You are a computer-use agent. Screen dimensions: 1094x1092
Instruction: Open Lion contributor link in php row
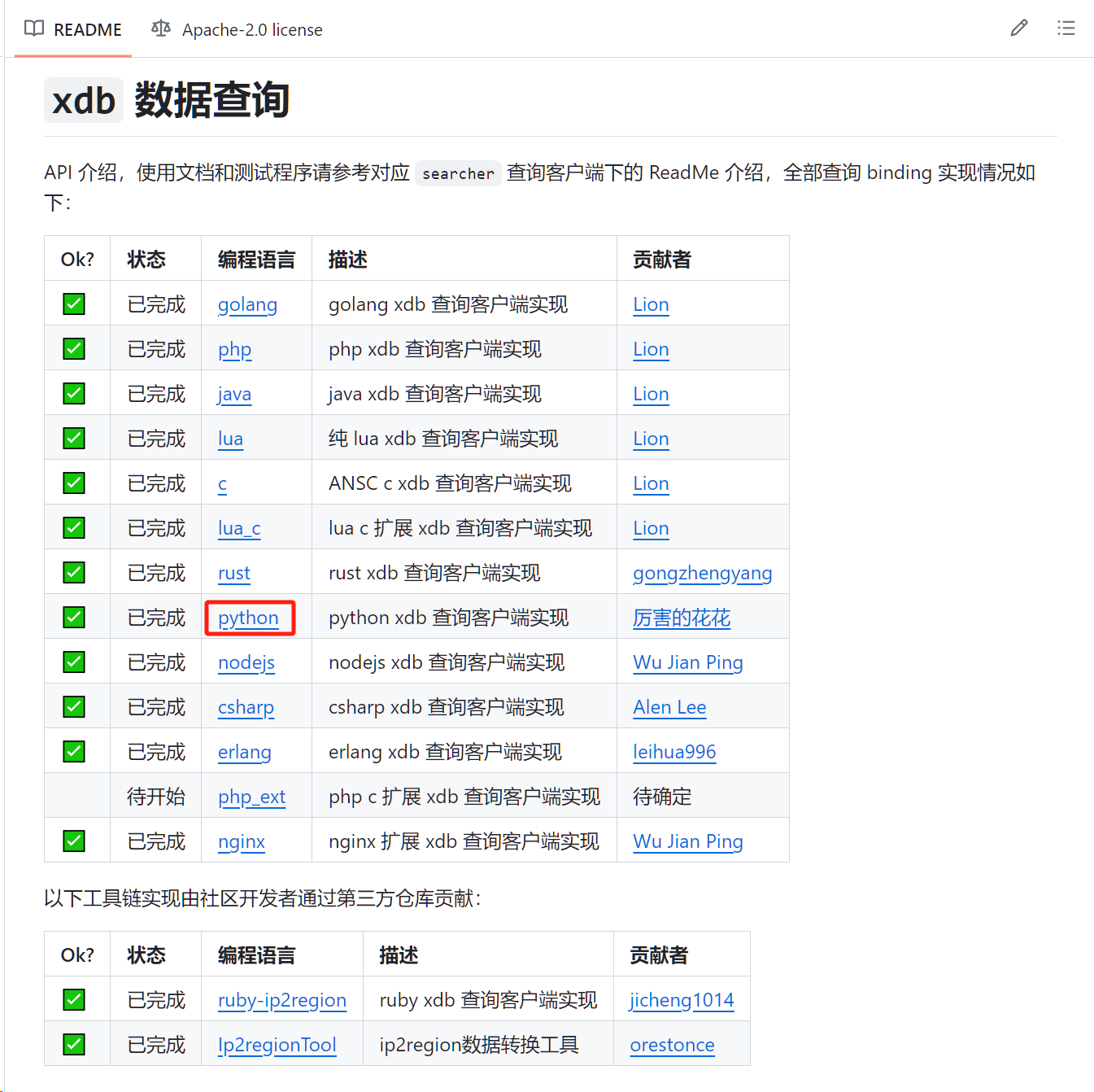[651, 349]
